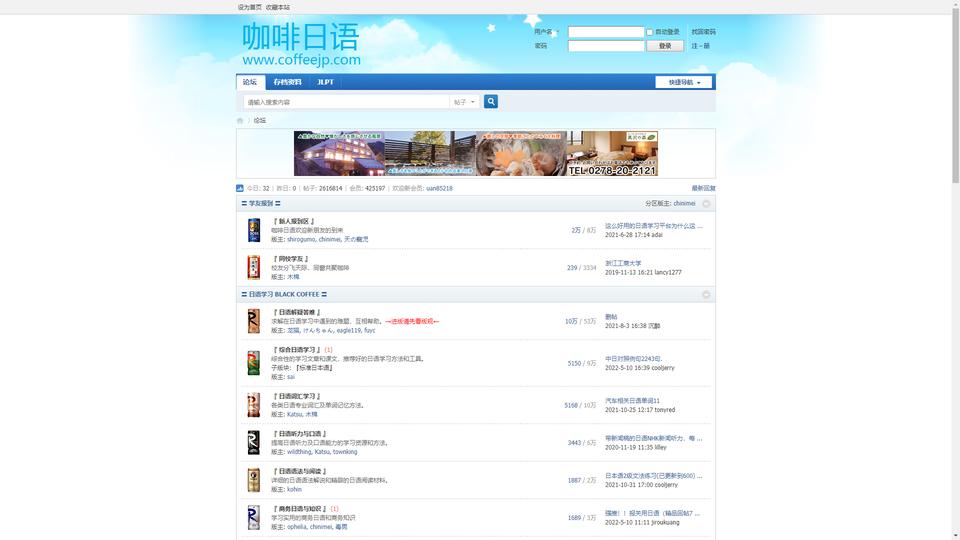Toggle the 自动登录 checkbox
Screen dimensions: 960x540
[x=650, y=32]
